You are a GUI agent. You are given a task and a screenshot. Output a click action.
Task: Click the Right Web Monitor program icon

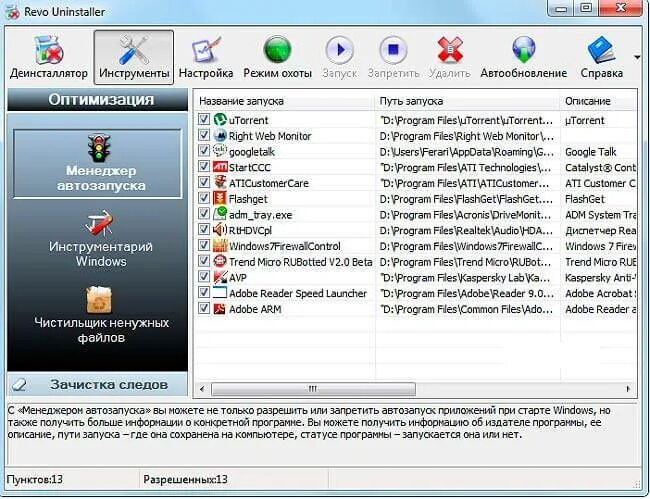220,135
